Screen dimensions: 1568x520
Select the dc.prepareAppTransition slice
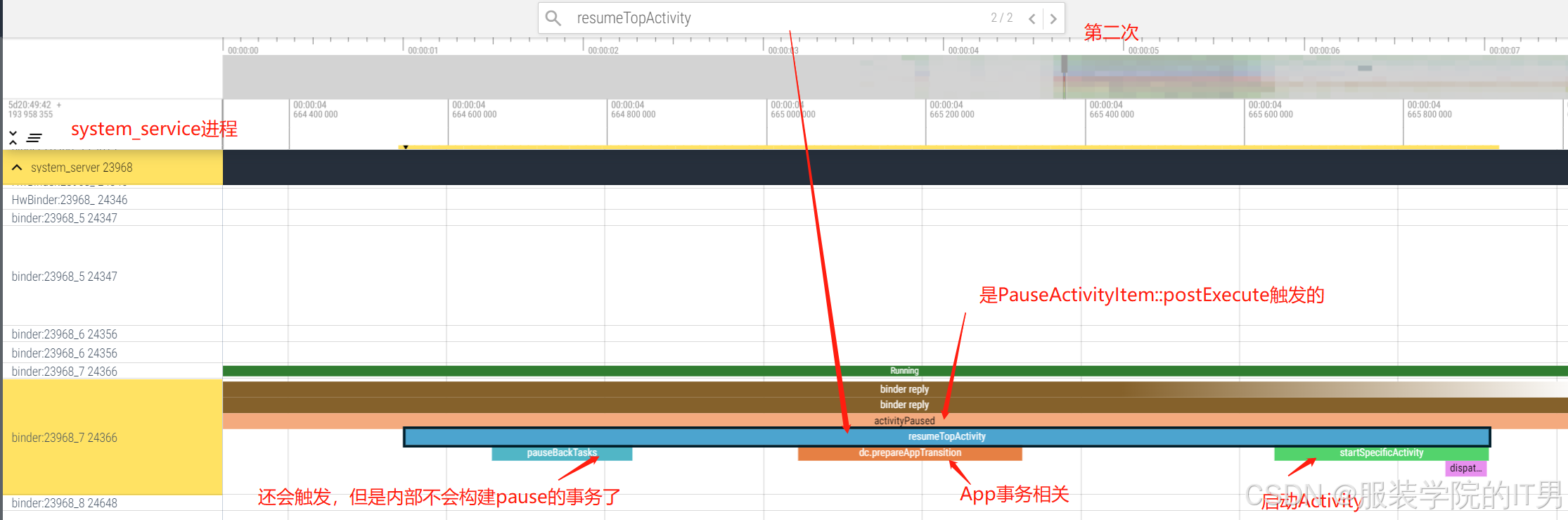910,453
